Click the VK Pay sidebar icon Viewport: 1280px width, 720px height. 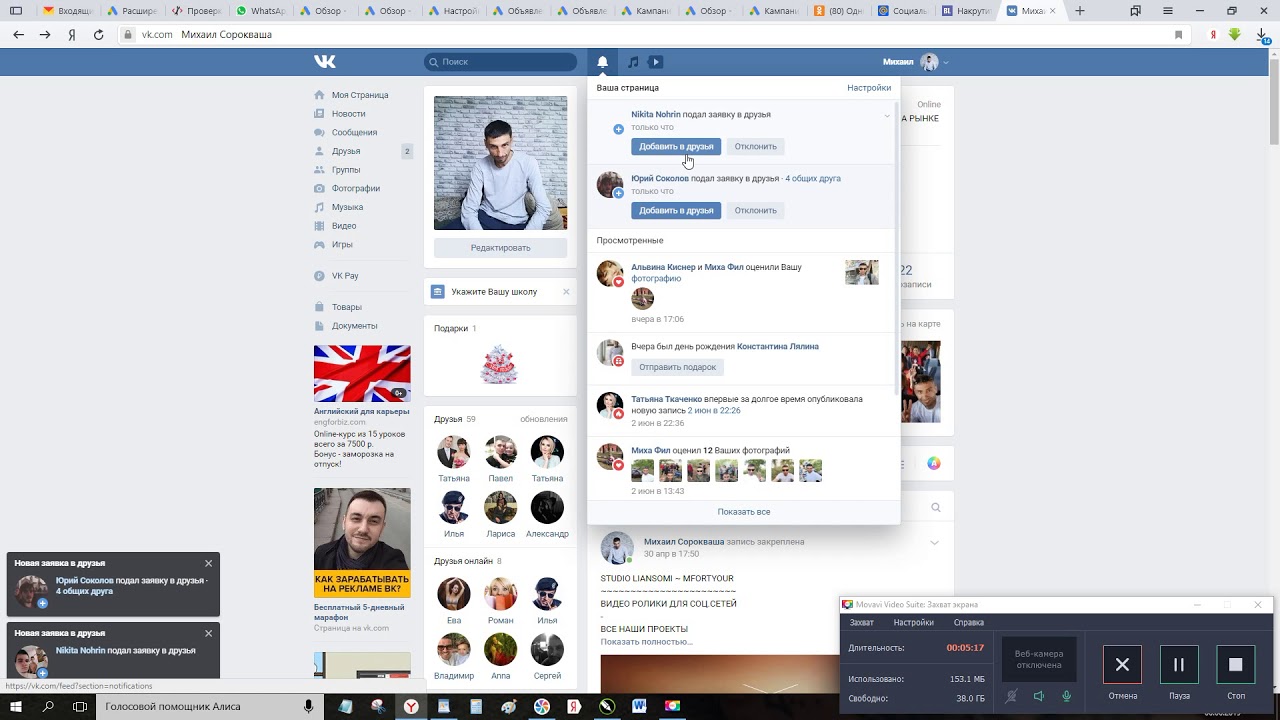click(320, 276)
